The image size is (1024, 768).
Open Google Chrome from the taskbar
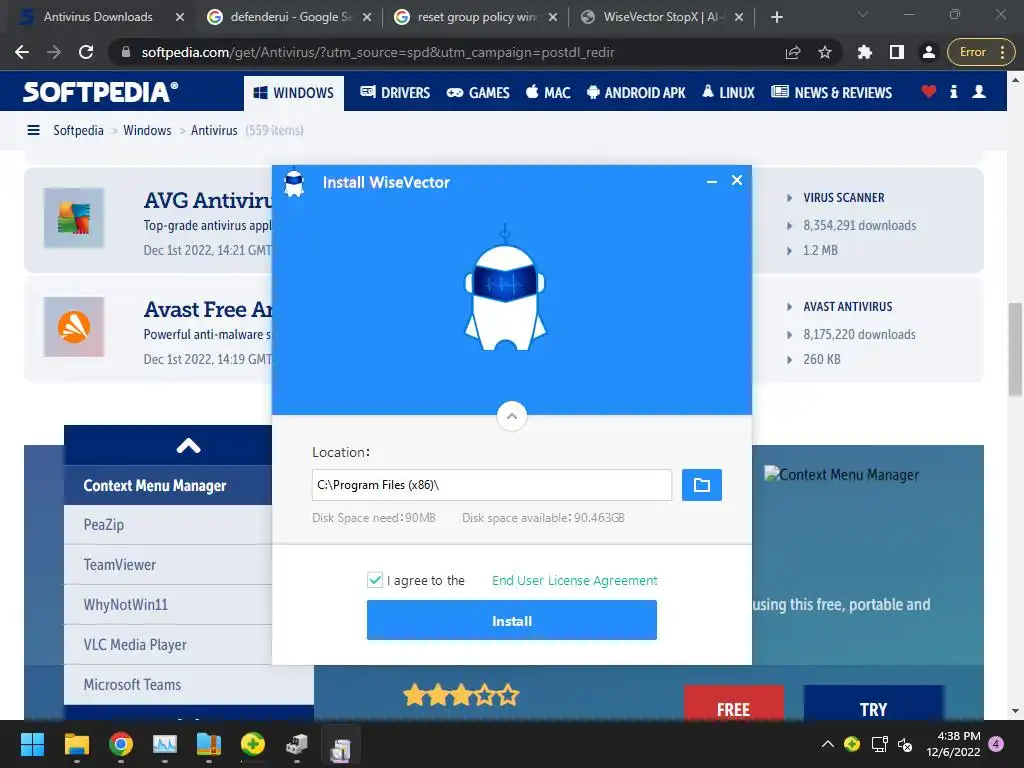(121, 744)
